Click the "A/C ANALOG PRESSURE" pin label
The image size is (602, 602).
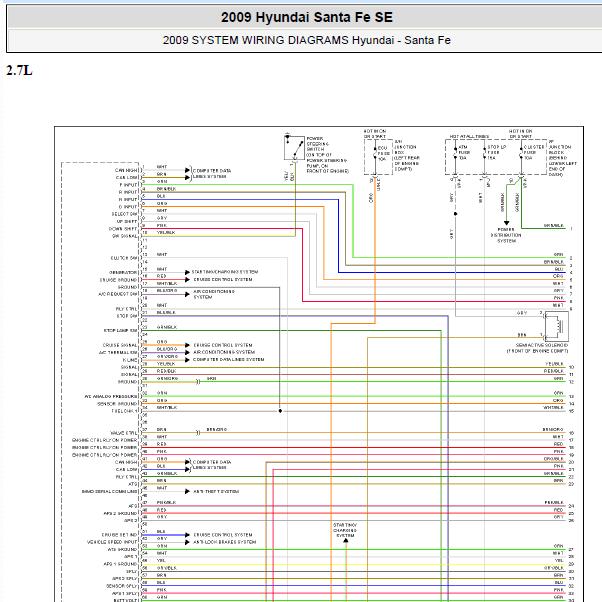pos(111,396)
